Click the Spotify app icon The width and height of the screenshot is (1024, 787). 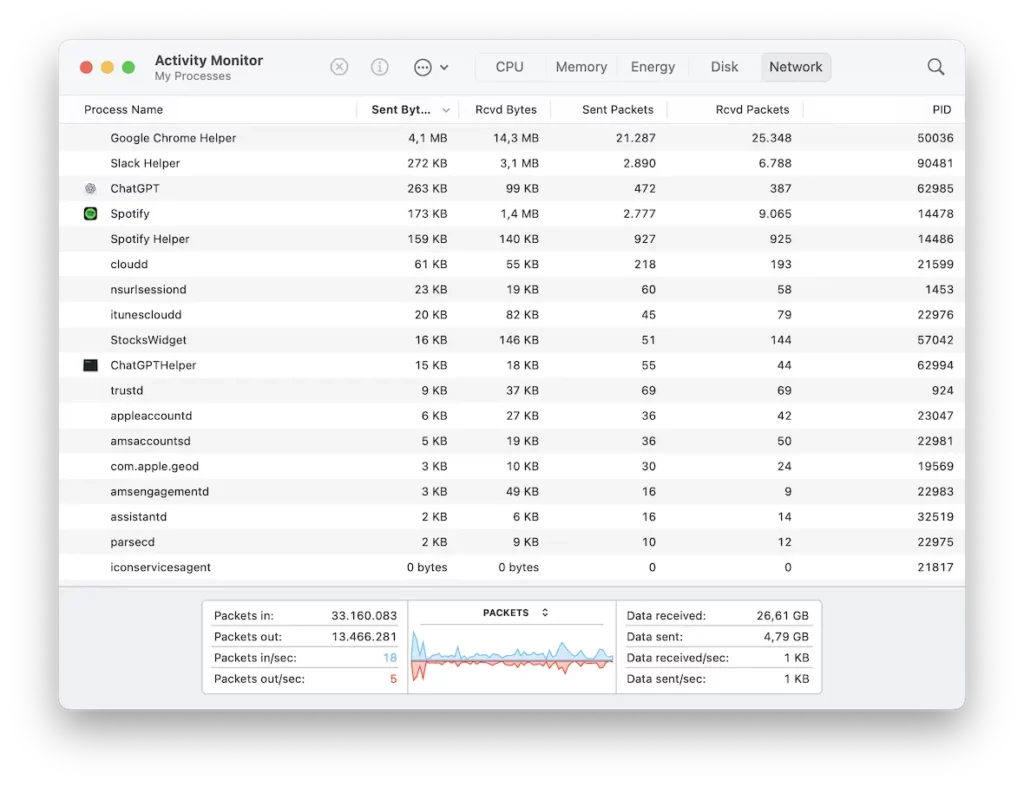[x=91, y=214]
